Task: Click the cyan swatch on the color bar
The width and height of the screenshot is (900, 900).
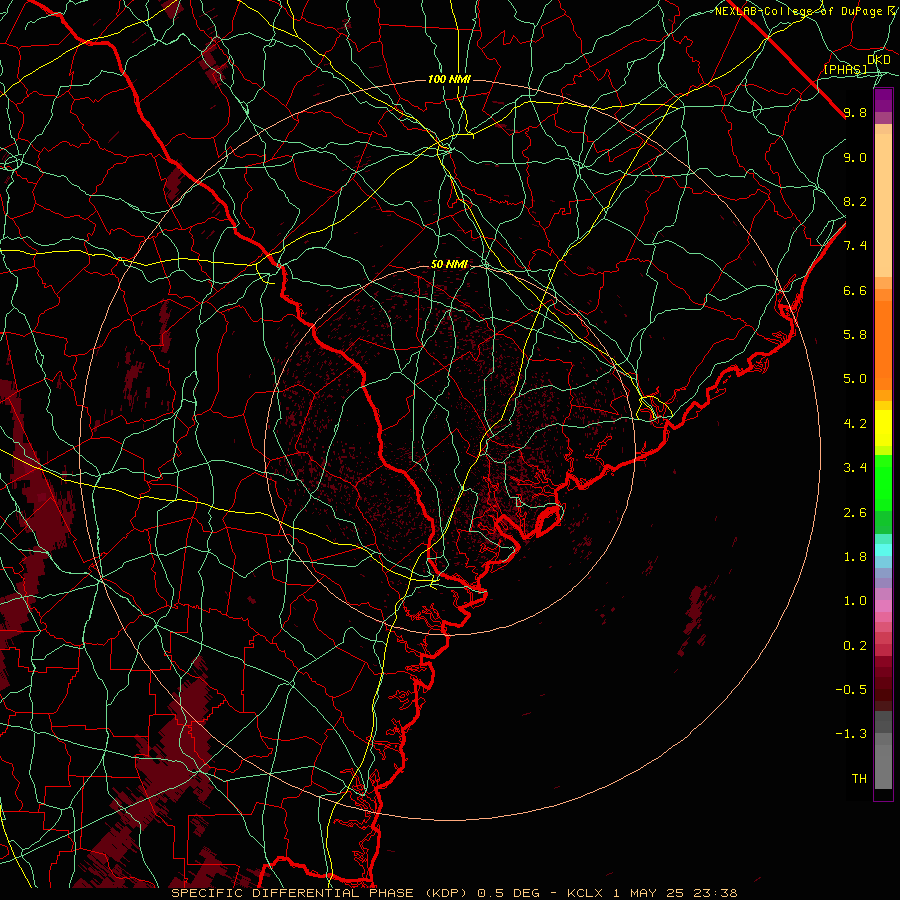Action: pos(883,550)
